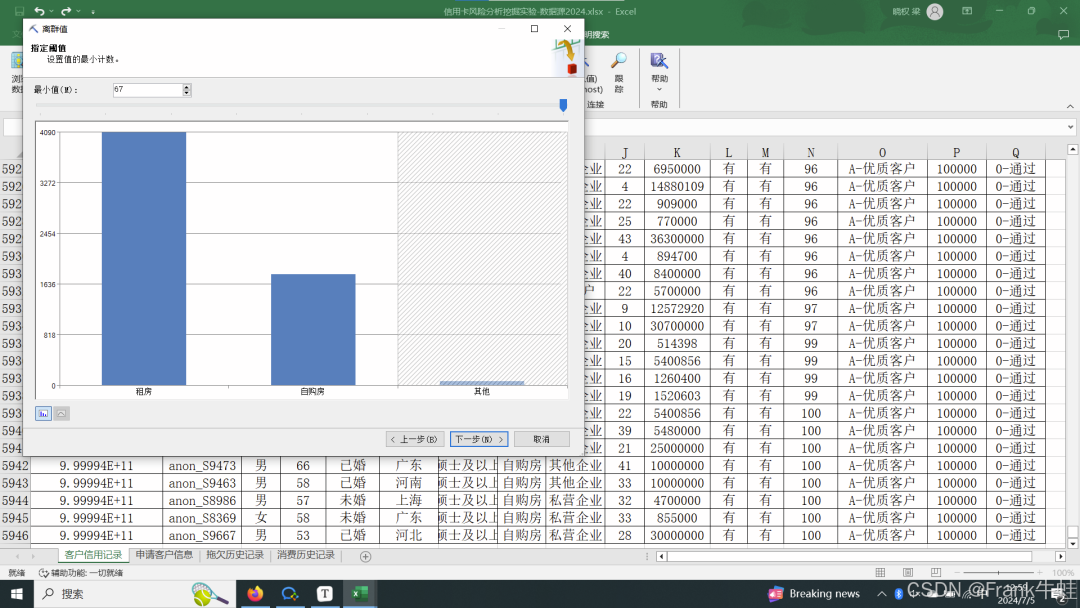Open the comments speech-bubble icon
The image size is (1080, 608).
pyautogui.click(x=1063, y=34)
